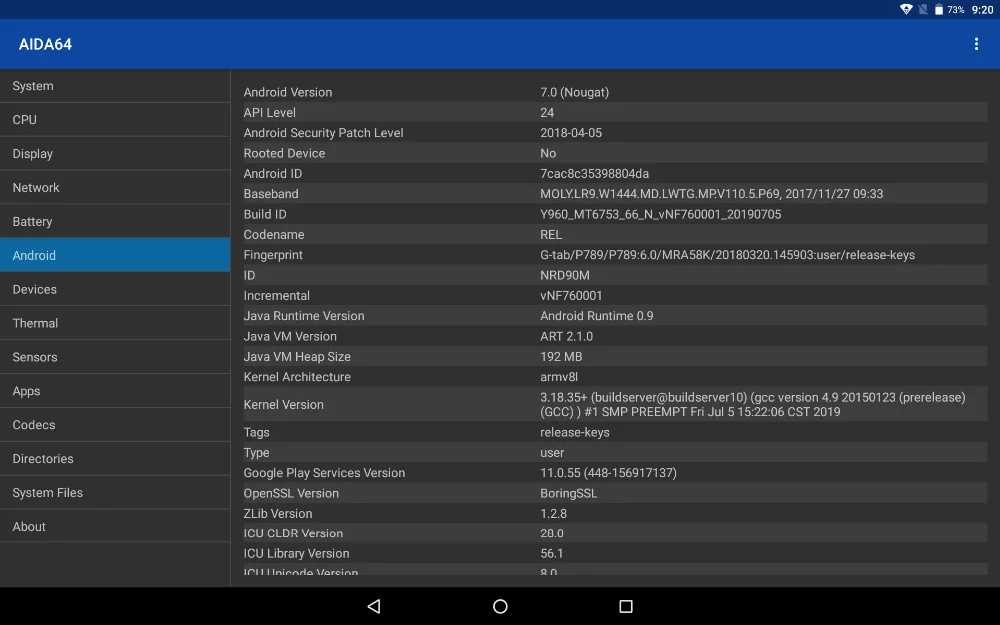
Task: Open the System Files section
Action: 115,492
